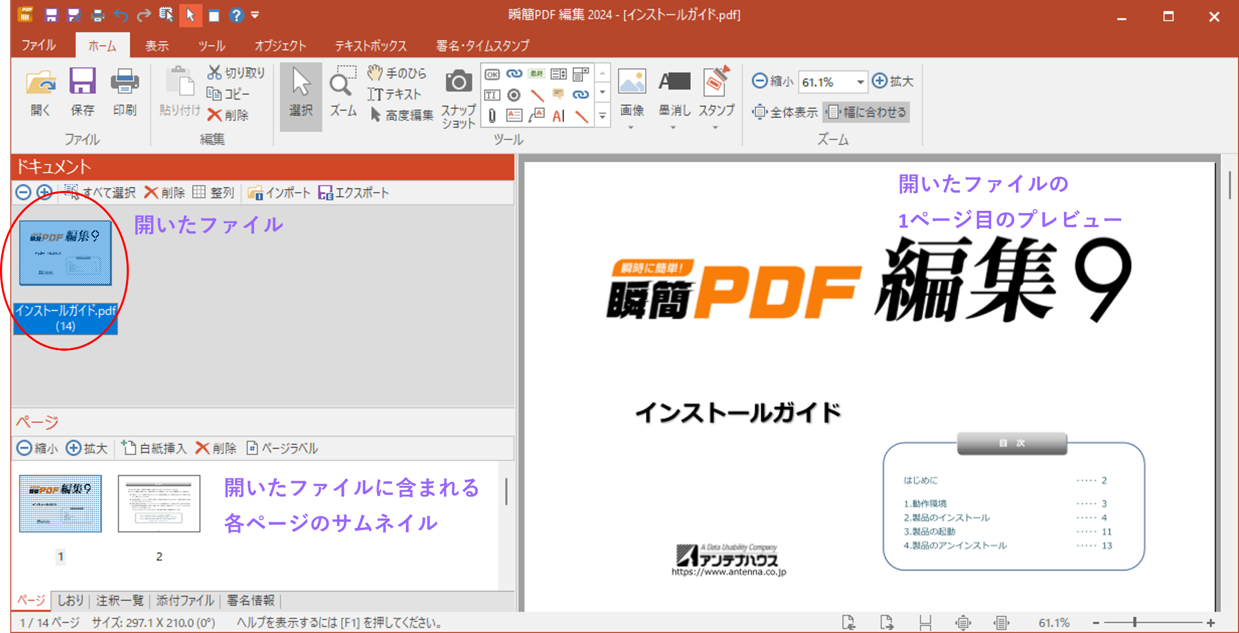The width and height of the screenshot is (1239, 633).
Task: Pick the paperclip attachment tool in the gallery
Action: pos(492,116)
